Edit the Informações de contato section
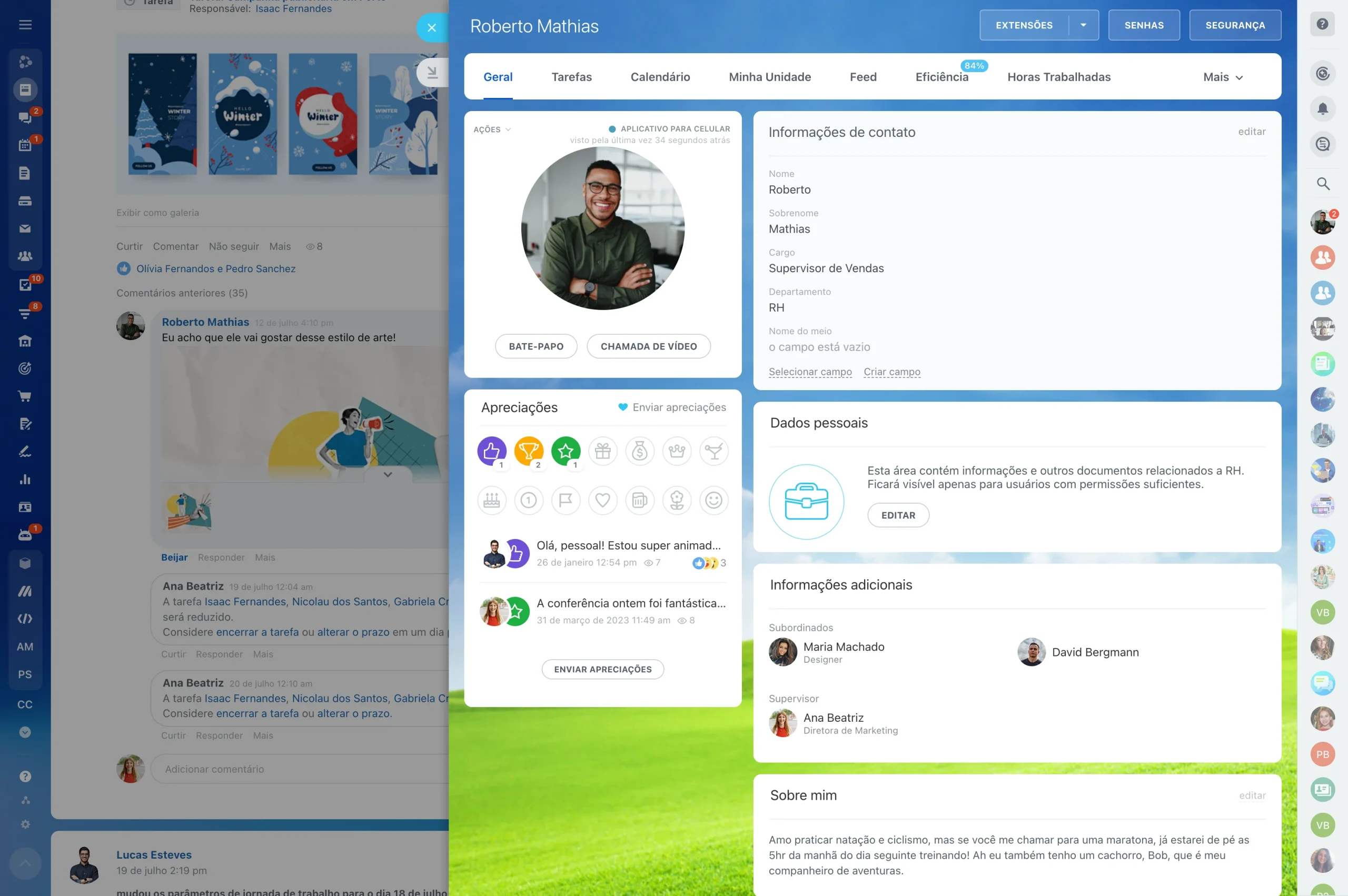The height and width of the screenshot is (896, 1348). point(1252,132)
